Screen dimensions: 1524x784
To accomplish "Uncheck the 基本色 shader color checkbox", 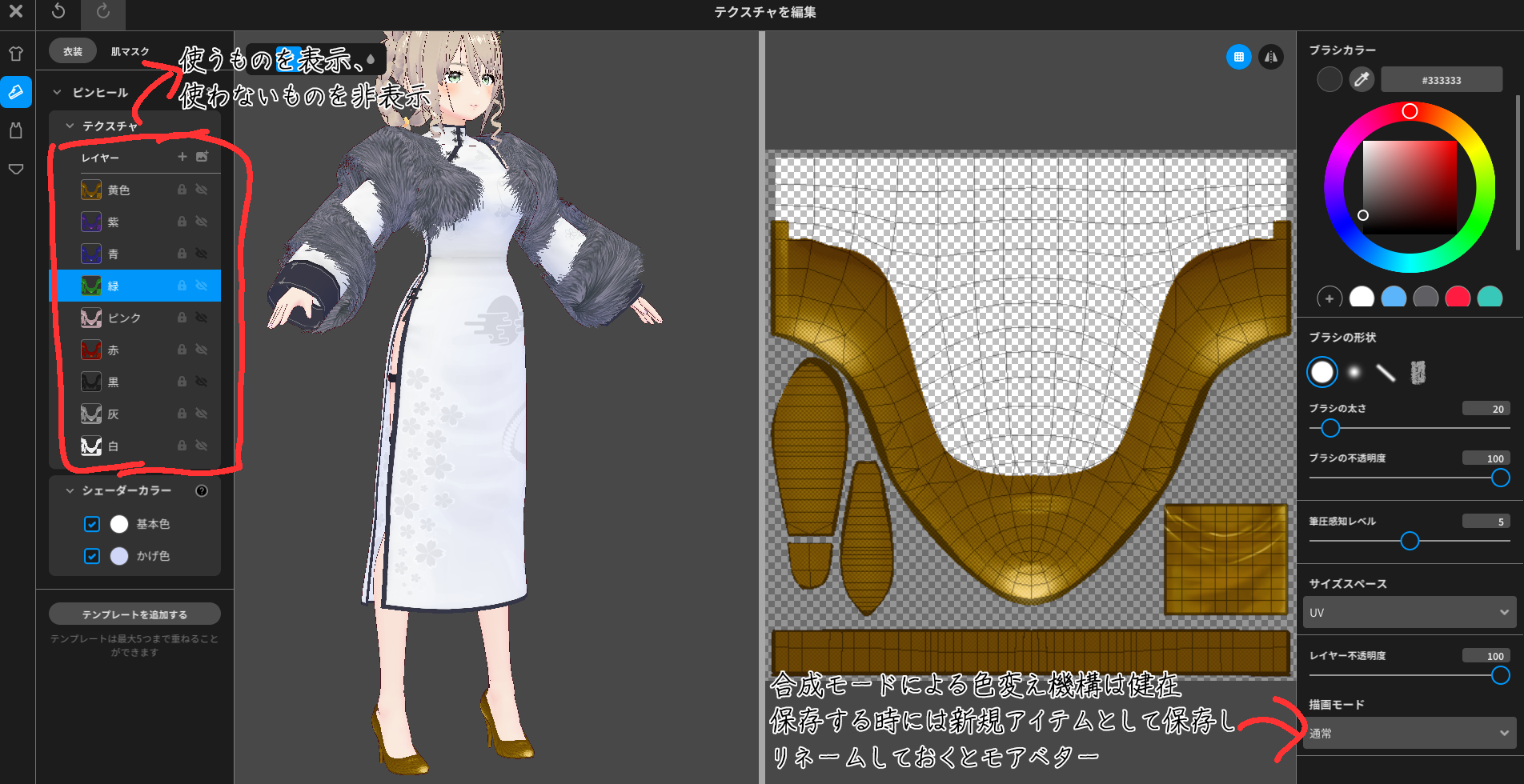I will pyautogui.click(x=91, y=524).
